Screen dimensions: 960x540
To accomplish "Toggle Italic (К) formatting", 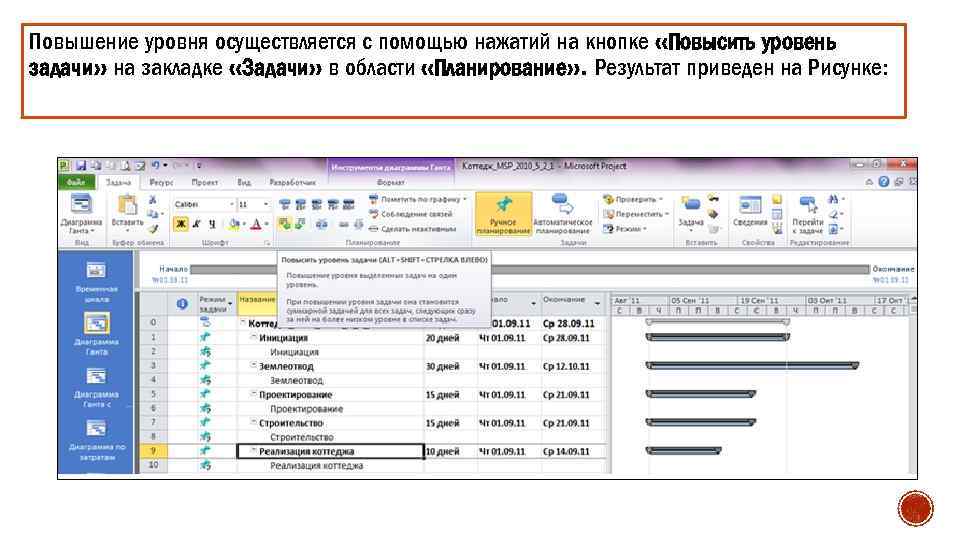I will point(197,224).
